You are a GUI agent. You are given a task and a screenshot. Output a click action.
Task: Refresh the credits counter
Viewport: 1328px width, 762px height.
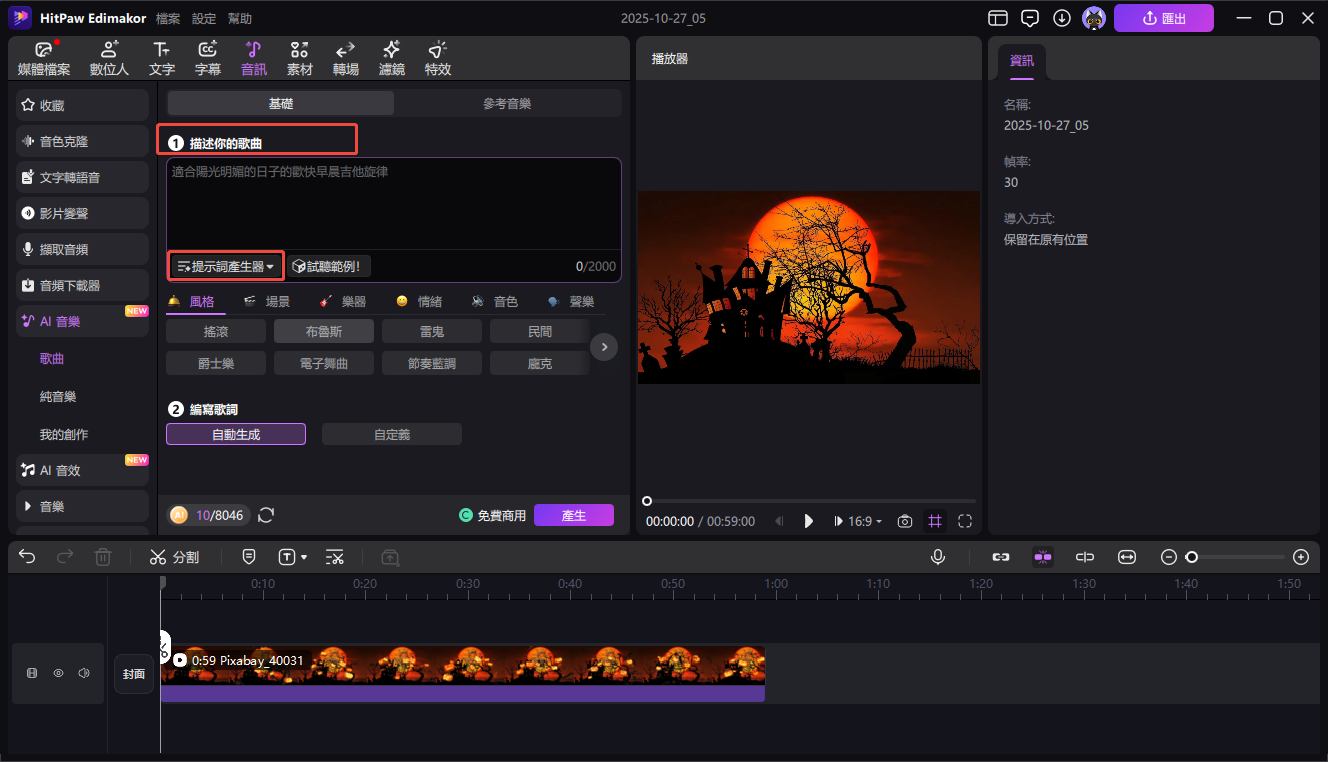click(x=266, y=515)
